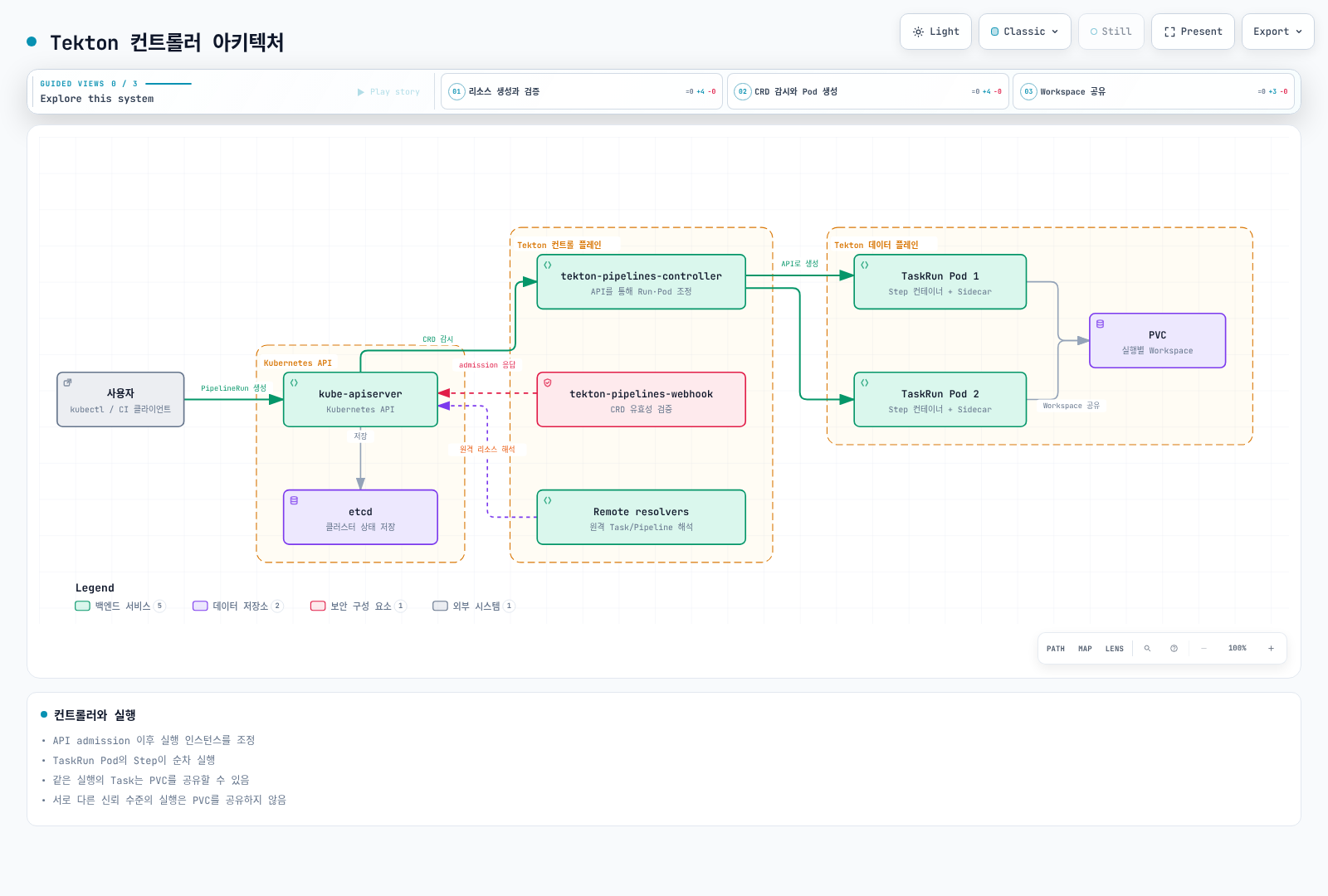Toggle legend item 보안 구성 요소
Image resolution: width=1328 pixels, height=896 pixels.
point(359,606)
